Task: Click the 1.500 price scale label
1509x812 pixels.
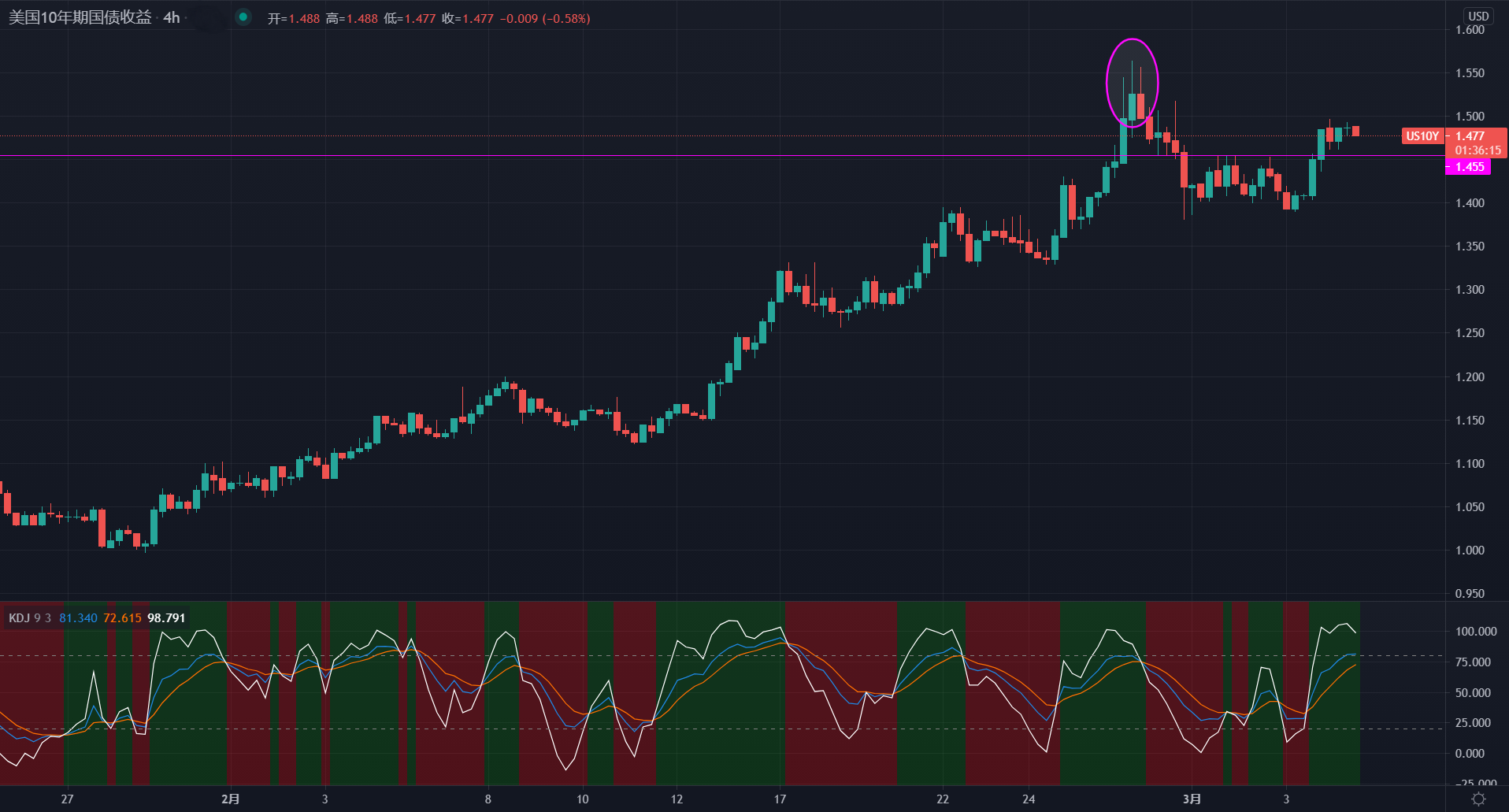Action: [x=1470, y=117]
